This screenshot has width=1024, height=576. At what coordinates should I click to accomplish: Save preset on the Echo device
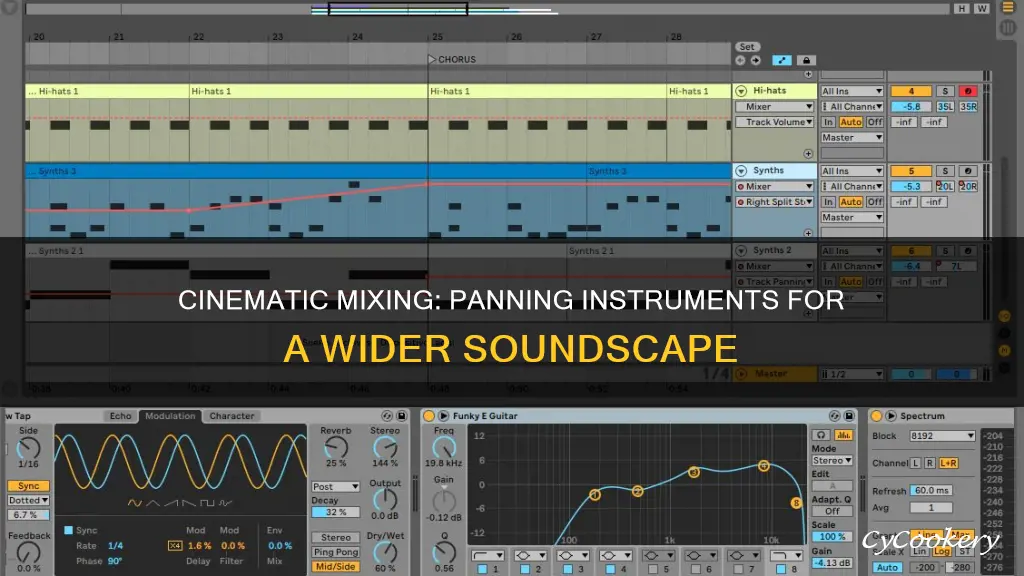click(402, 416)
